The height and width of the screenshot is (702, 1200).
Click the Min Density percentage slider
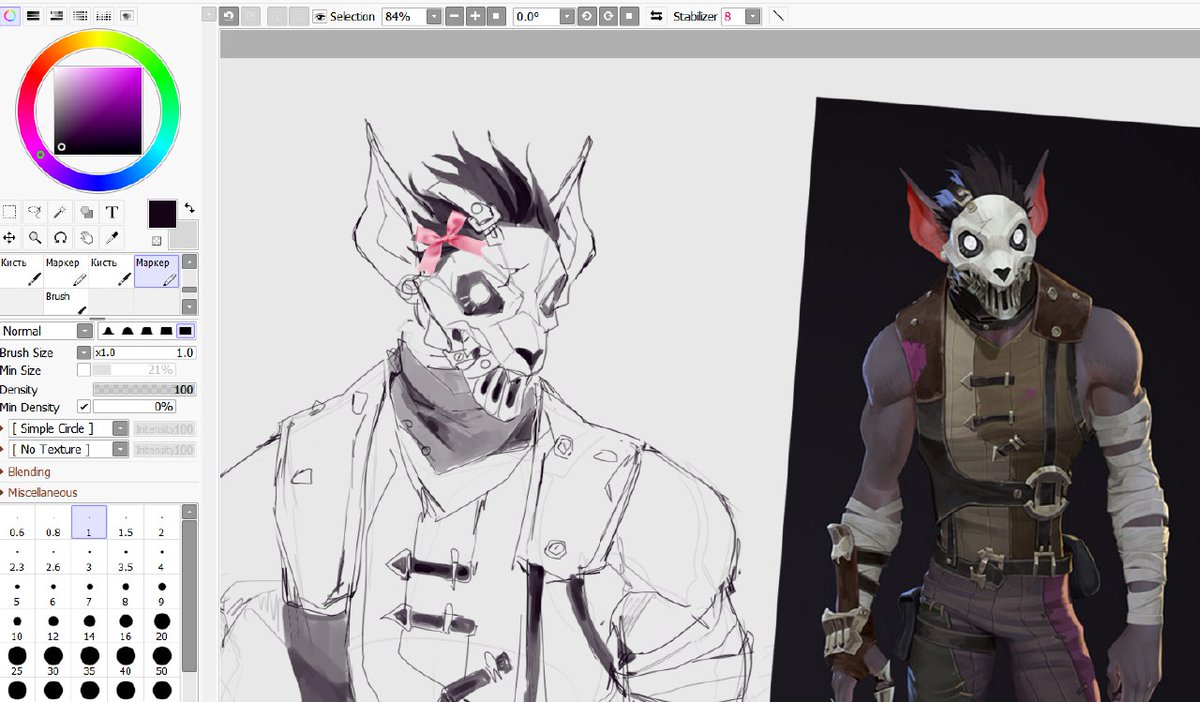134,407
